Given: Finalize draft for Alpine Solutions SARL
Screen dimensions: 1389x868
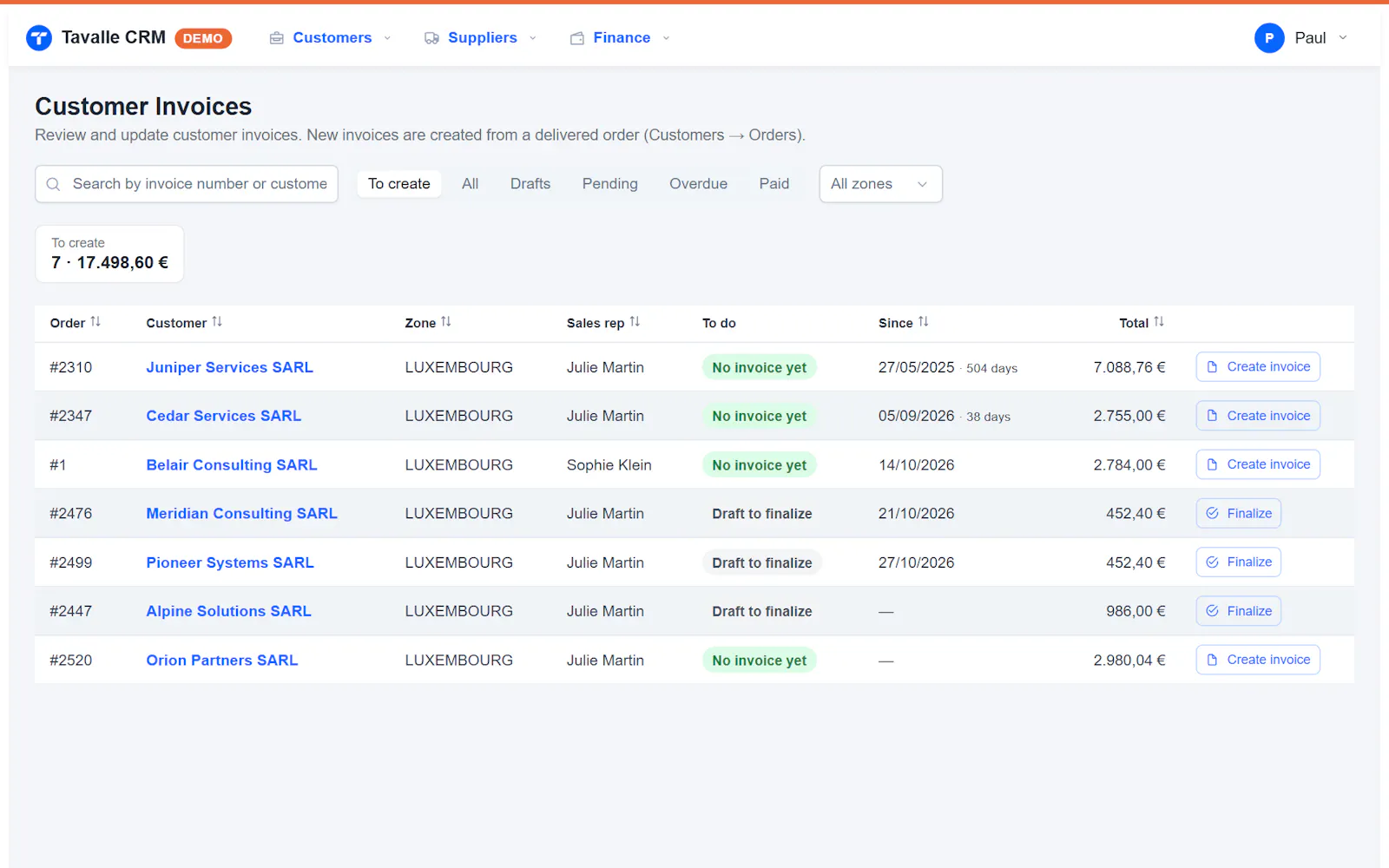Looking at the screenshot, I should [x=1239, y=611].
